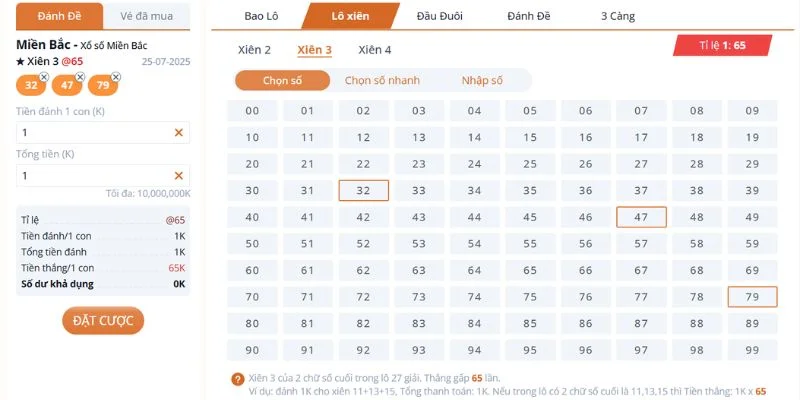Remove the number 32 chip
800x400 pixels.
44,77
